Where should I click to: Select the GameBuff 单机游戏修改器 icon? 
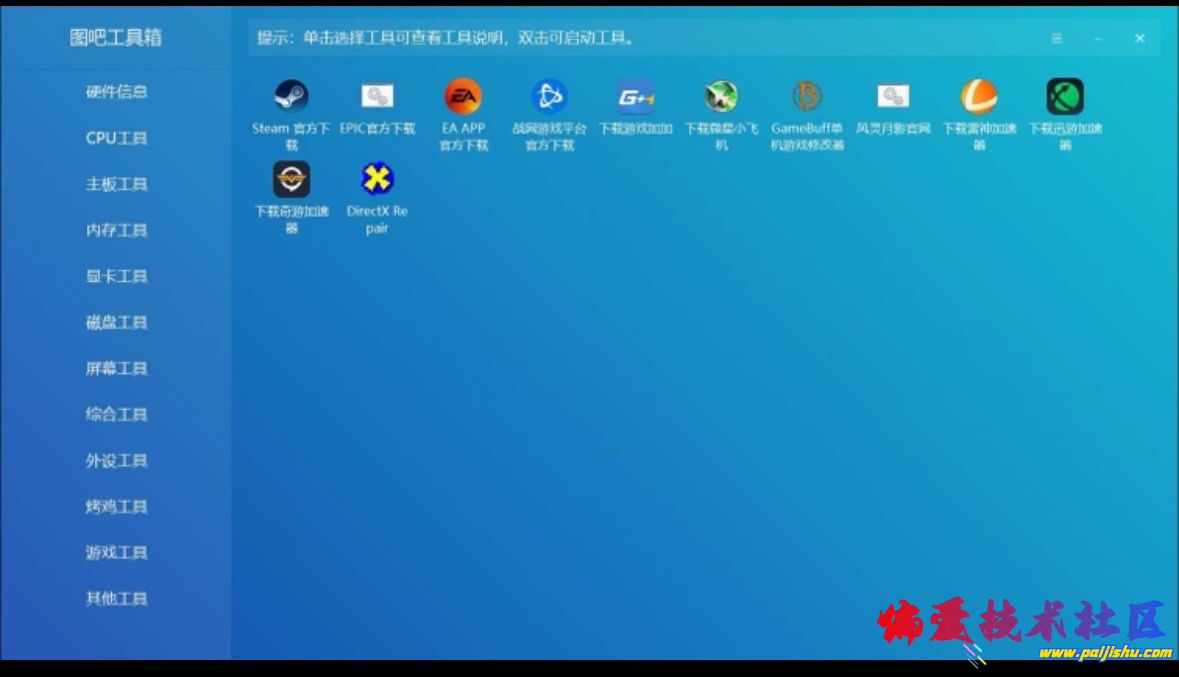coord(807,97)
